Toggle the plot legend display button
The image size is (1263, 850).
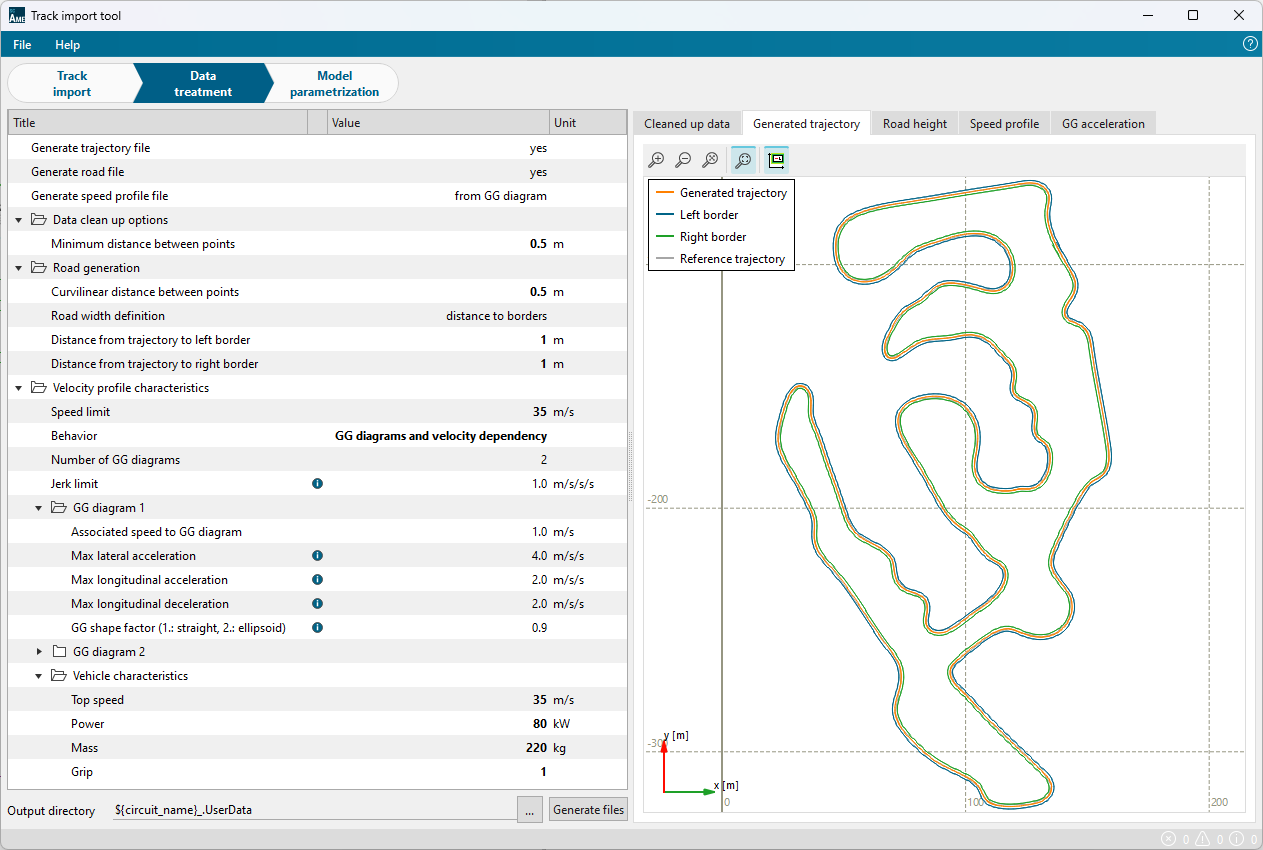(x=776, y=159)
